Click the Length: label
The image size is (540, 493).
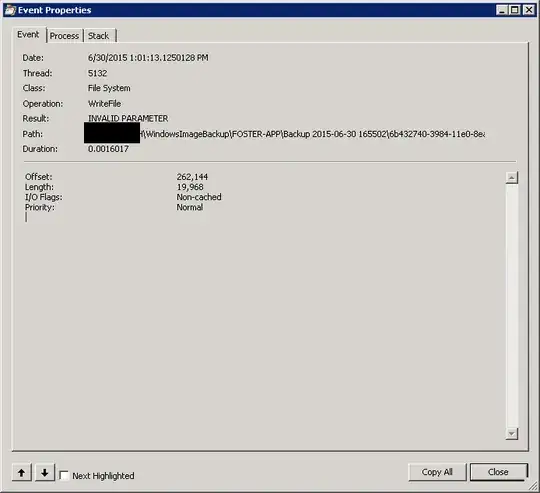(x=39, y=187)
